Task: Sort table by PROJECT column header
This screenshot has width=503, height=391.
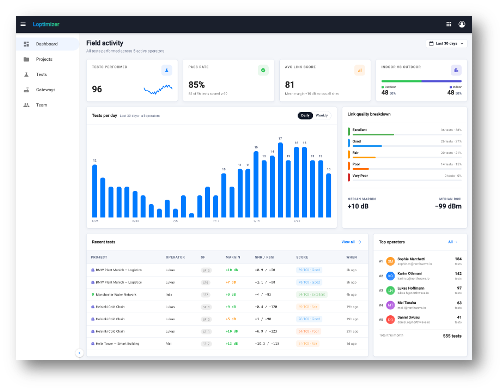Action: (99, 257)
